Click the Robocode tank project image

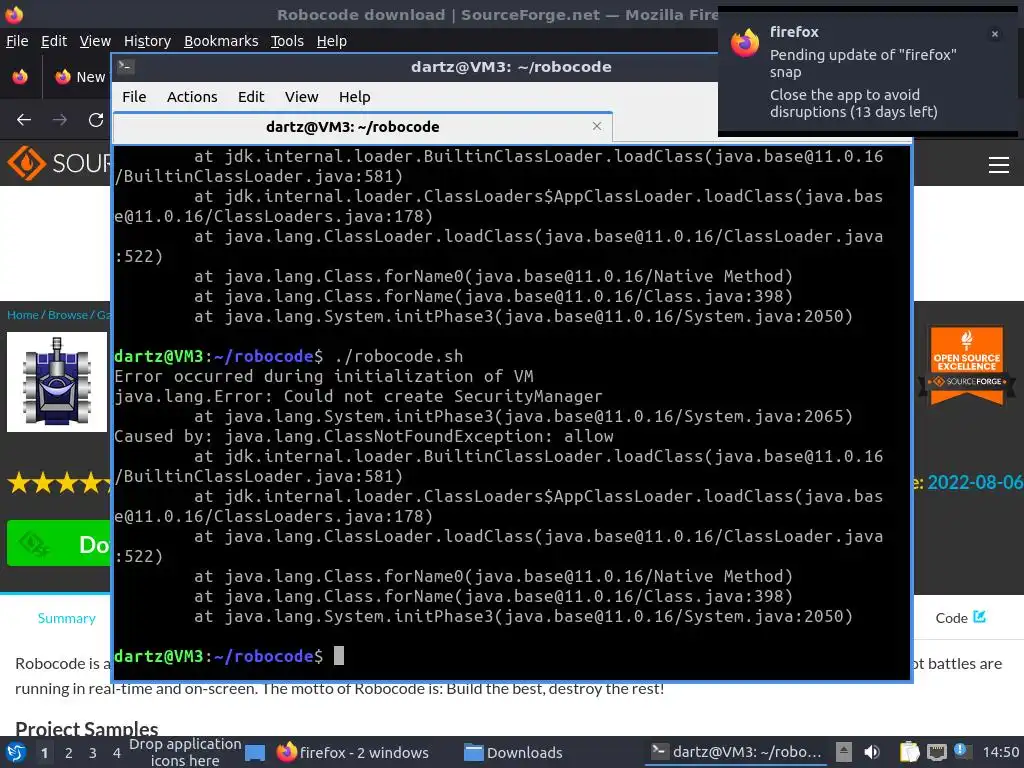(57, 382)
